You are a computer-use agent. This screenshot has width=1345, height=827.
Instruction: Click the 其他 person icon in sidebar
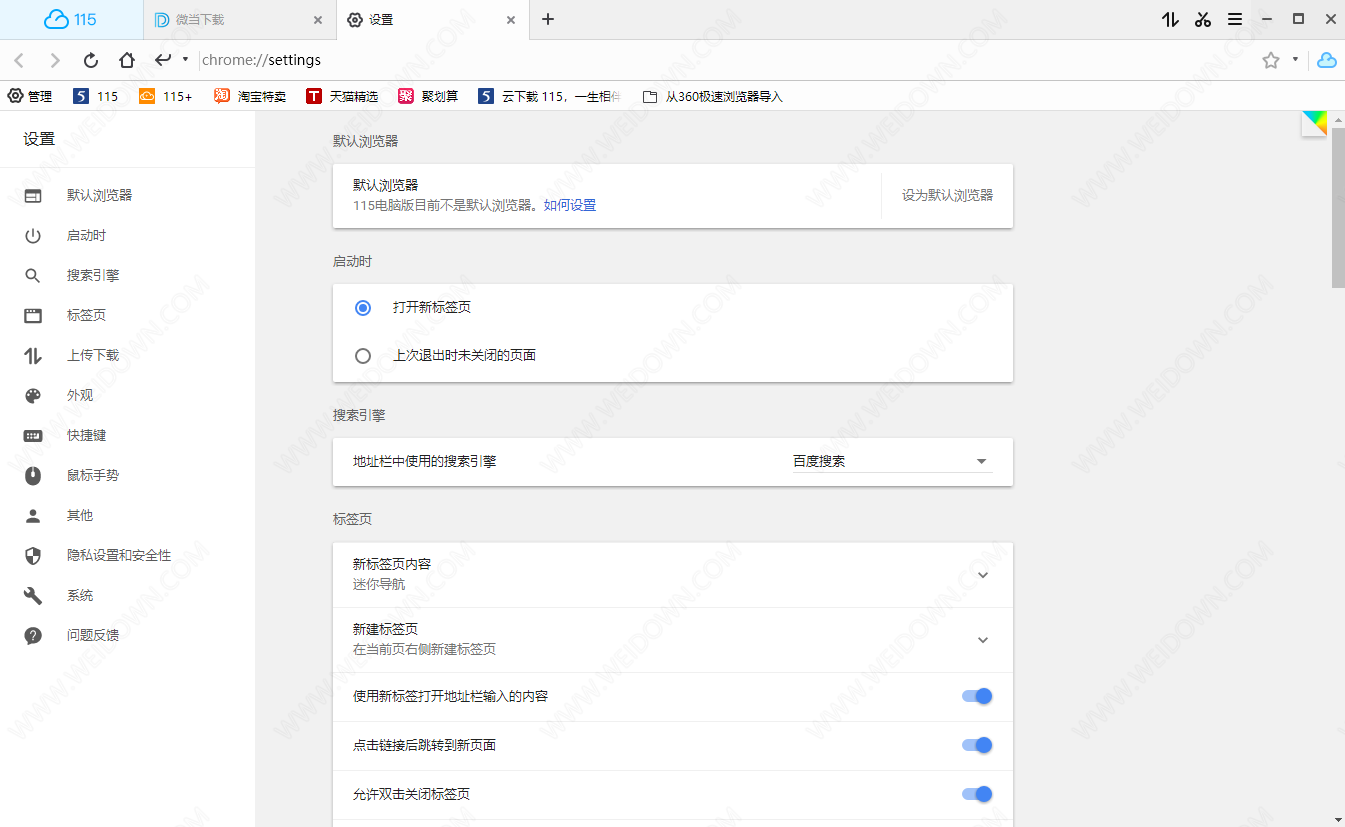33,515
